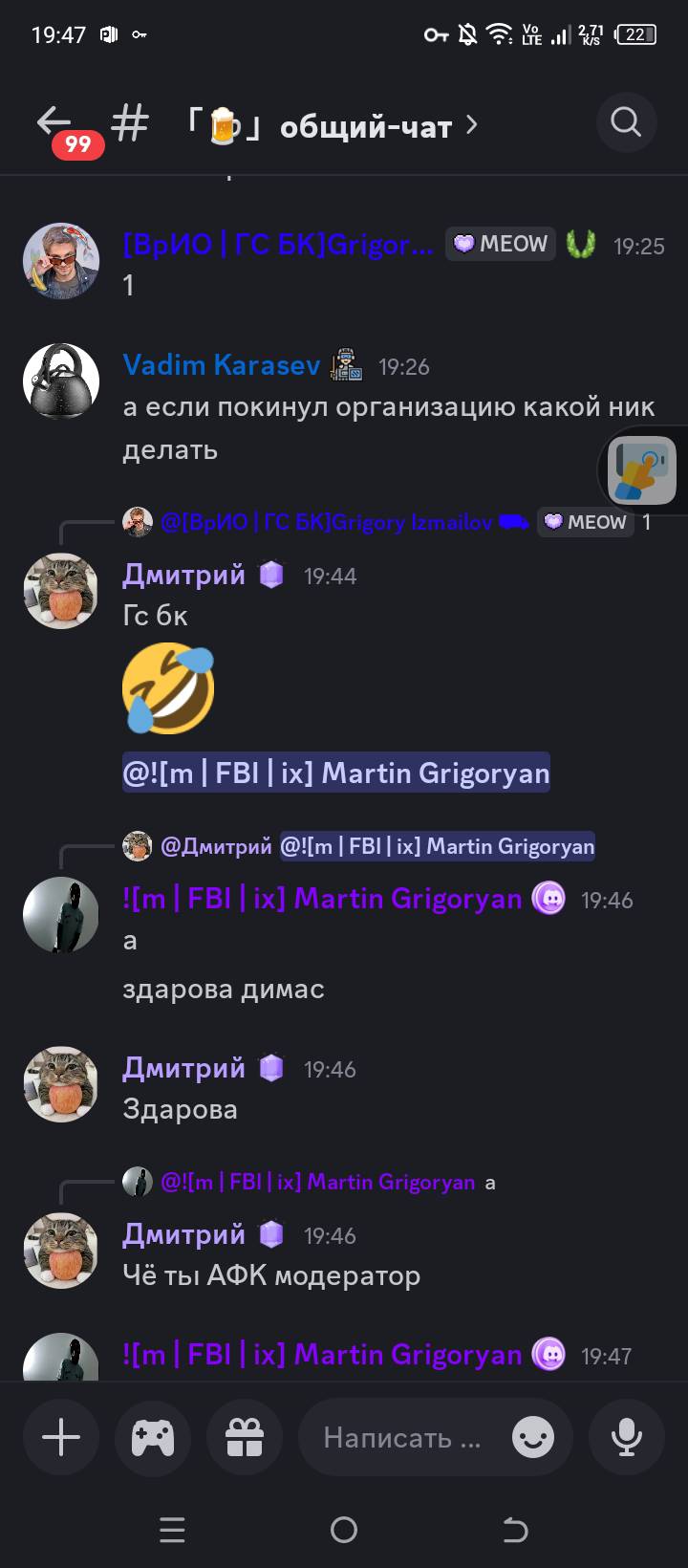Open the search magnifier icon
The width and height of the screenshot is (688, 1568).
626,122
